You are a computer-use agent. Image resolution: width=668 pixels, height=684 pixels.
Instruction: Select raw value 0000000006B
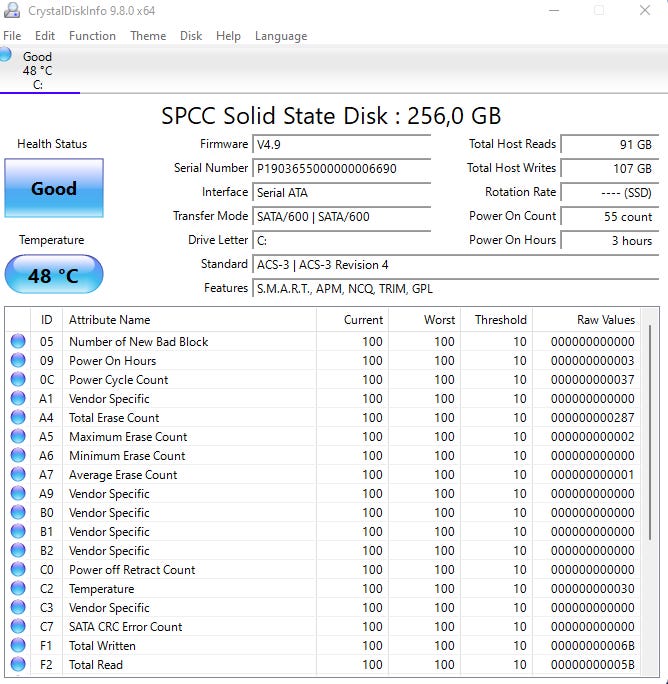click(593, 646)
